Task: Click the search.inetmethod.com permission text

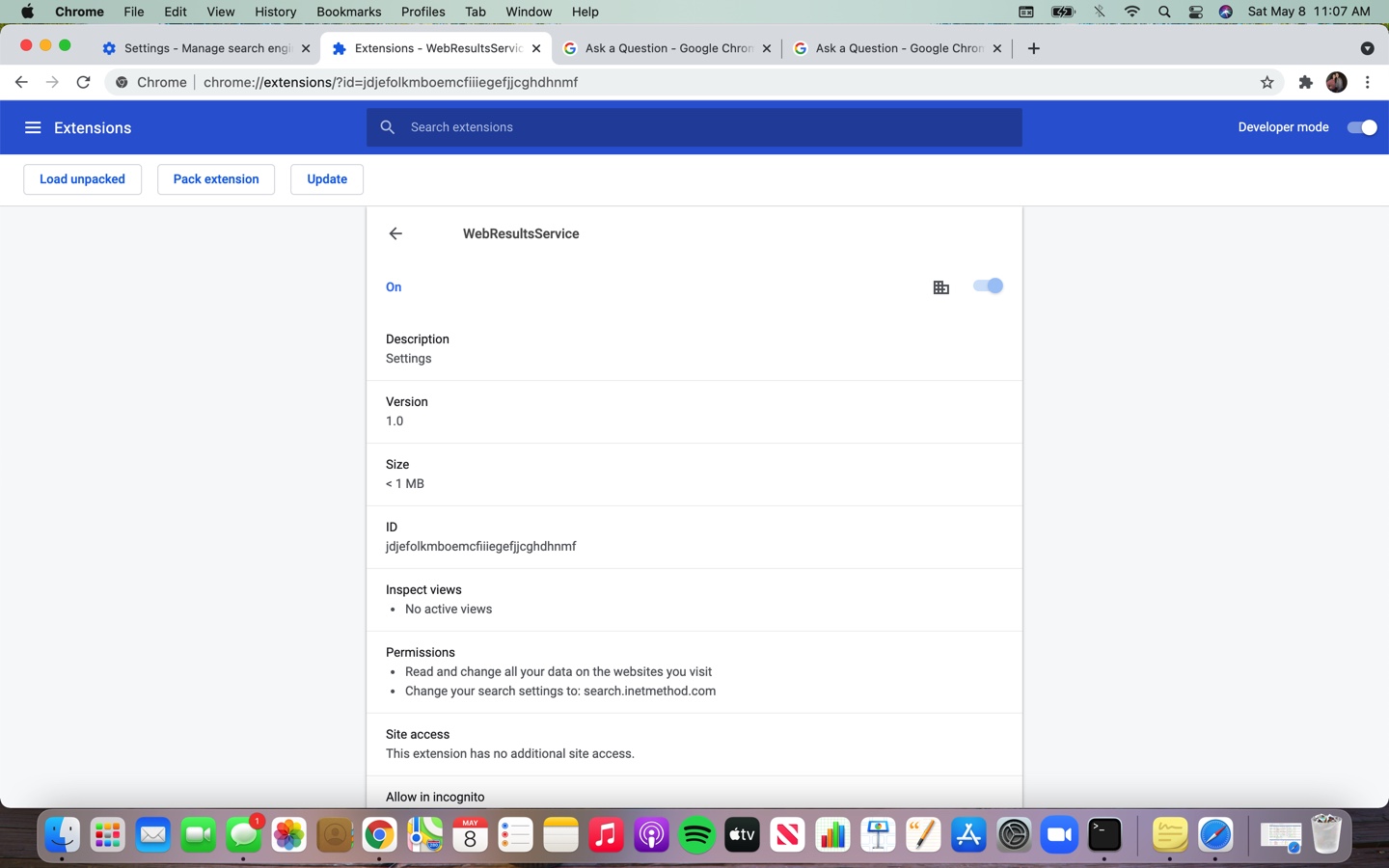Action: tap(649, 691)
